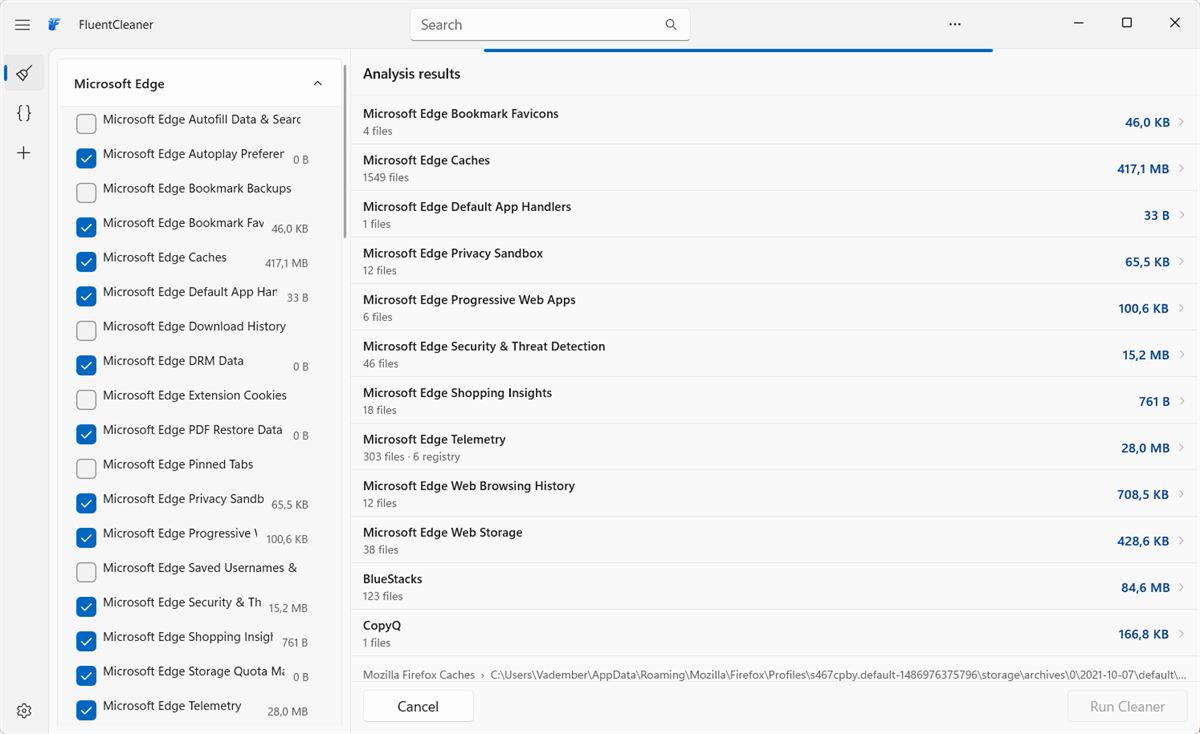The height and width of the screenshot is (734, 1200).
Task: Select the BlueStacks result title
Action: (392, 579)
